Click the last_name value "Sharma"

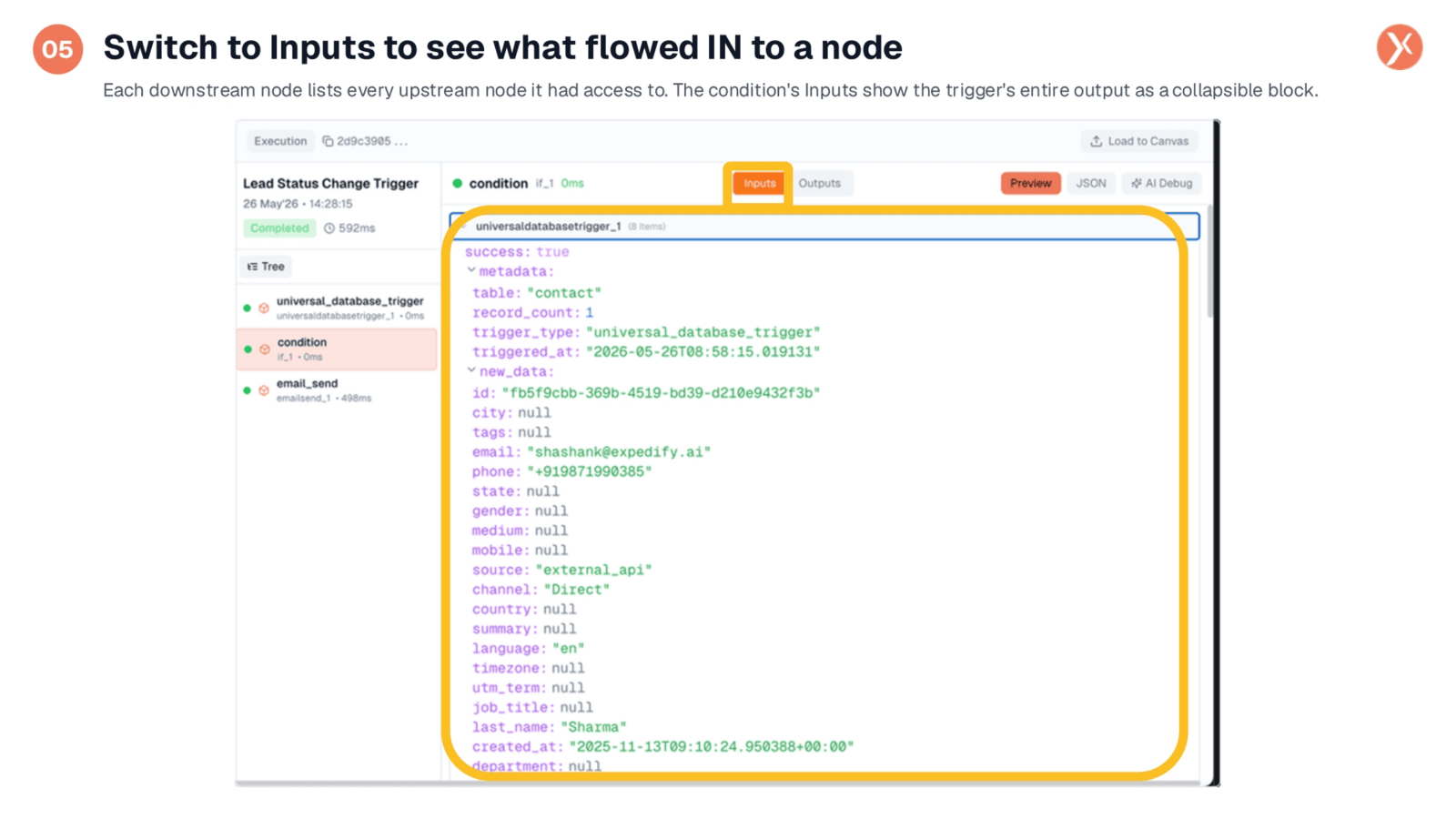click(593, 727)
